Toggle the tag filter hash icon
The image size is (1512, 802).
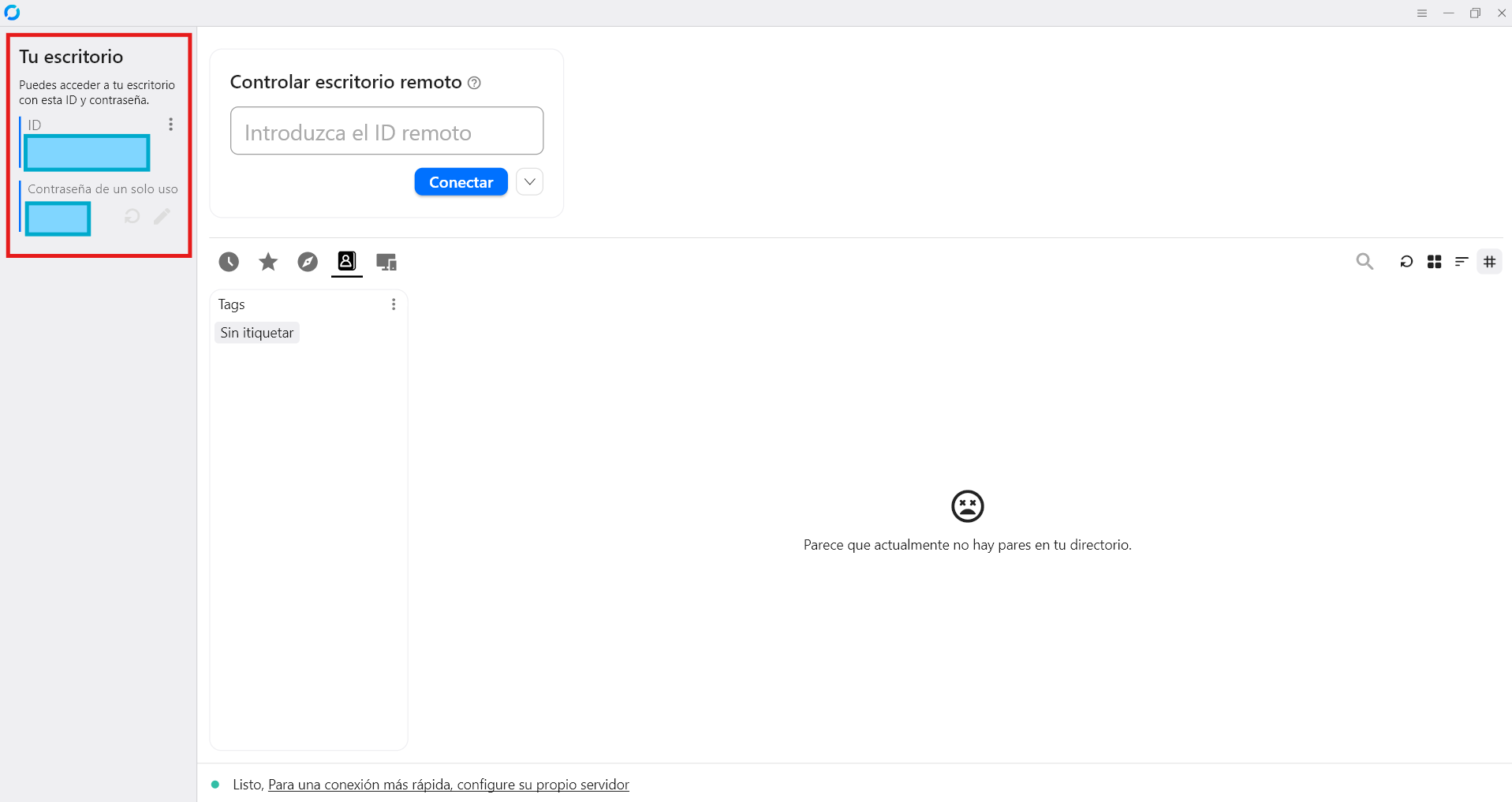[x=1490, y=262]
